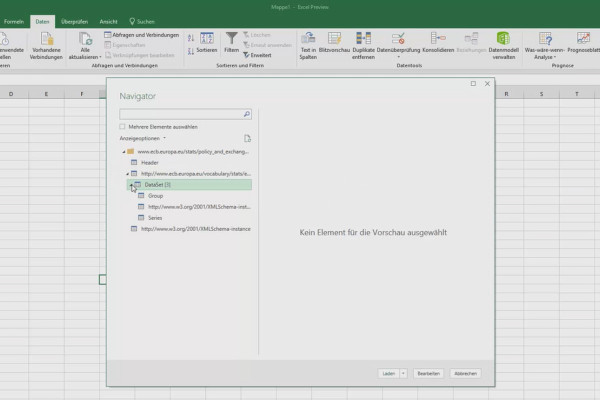The height and width of the screenshot is (400, 600).
Task: Collapse the www.ecb.europa.eu root folder
Action: pyautogui.click(x=124, y=152)
